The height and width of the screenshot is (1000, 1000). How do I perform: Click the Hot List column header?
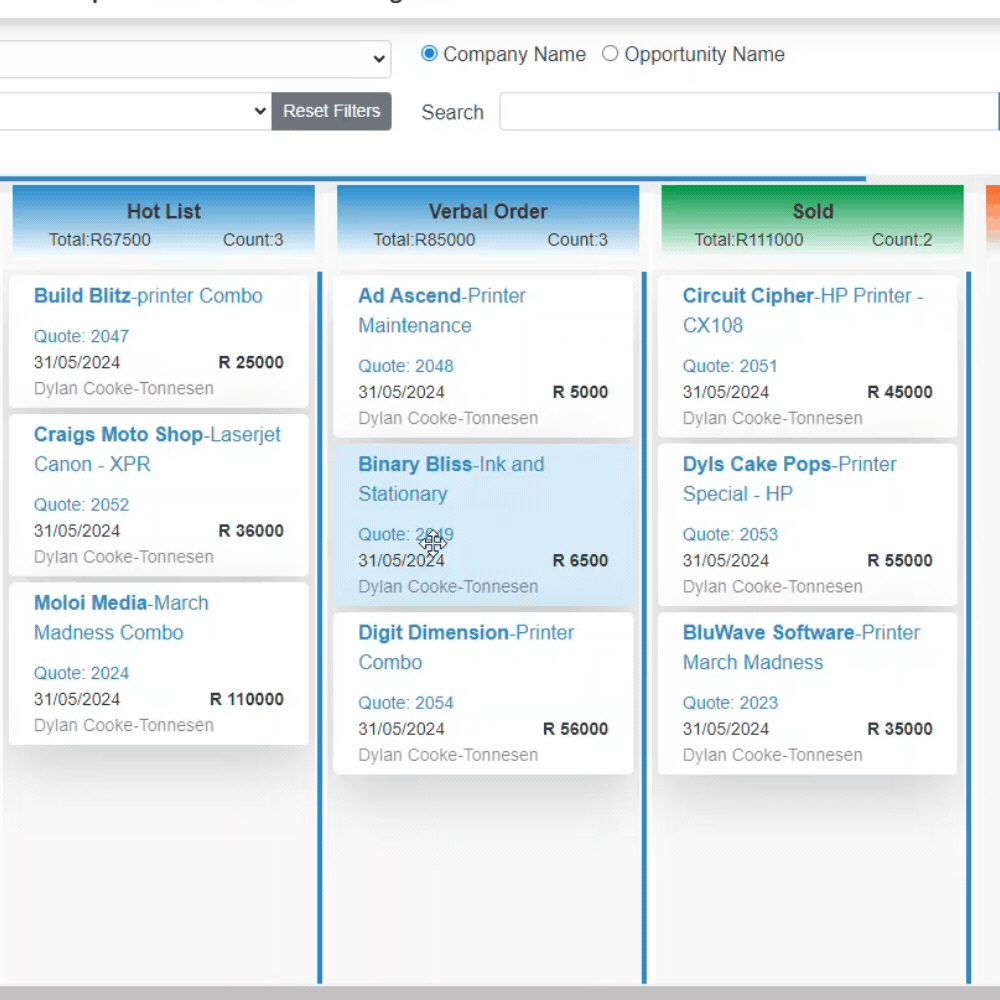pos(163,220)
